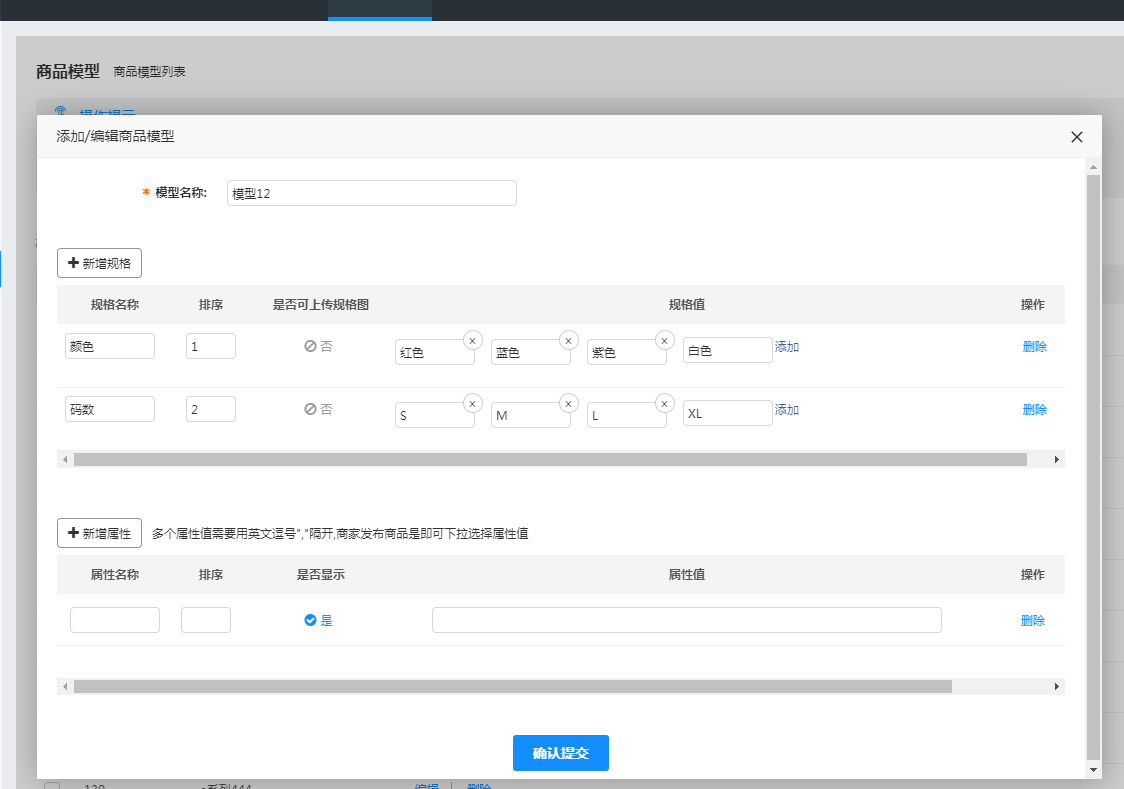Delete size value S using its x icon
The width and height of the screenshot is (1124, 789).
pyautogui.click(x=473, y=403)
